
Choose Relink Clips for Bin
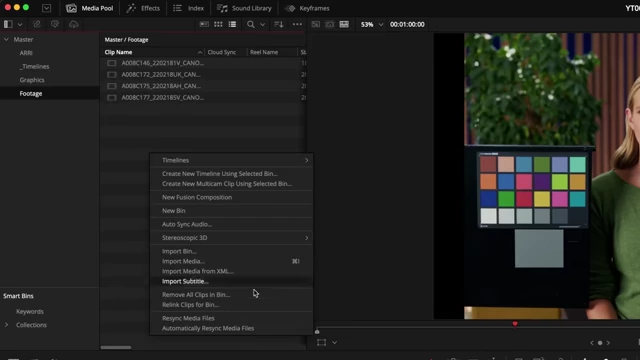(231, 304)
